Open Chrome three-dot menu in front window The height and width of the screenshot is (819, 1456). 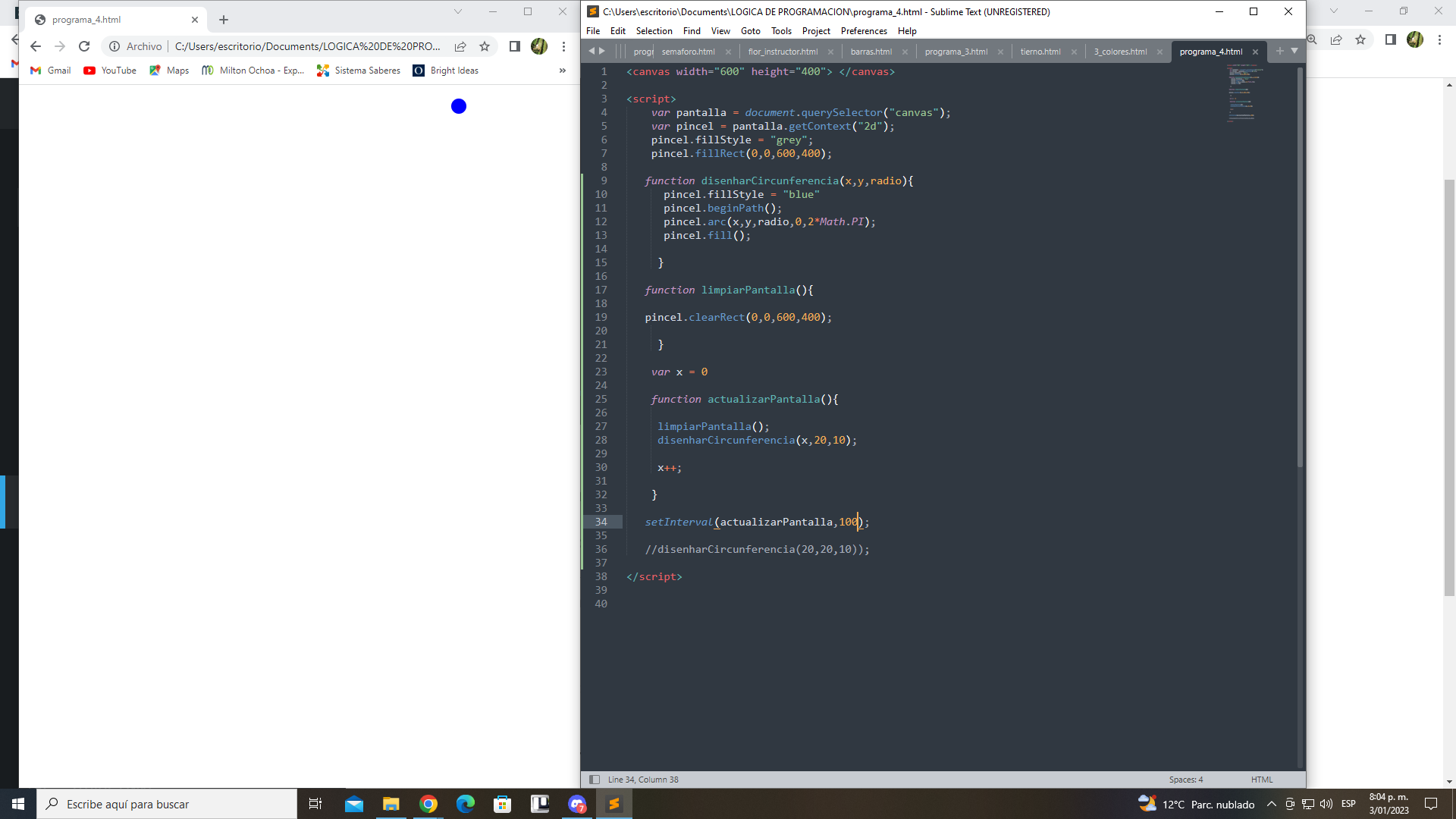point(563,46)
